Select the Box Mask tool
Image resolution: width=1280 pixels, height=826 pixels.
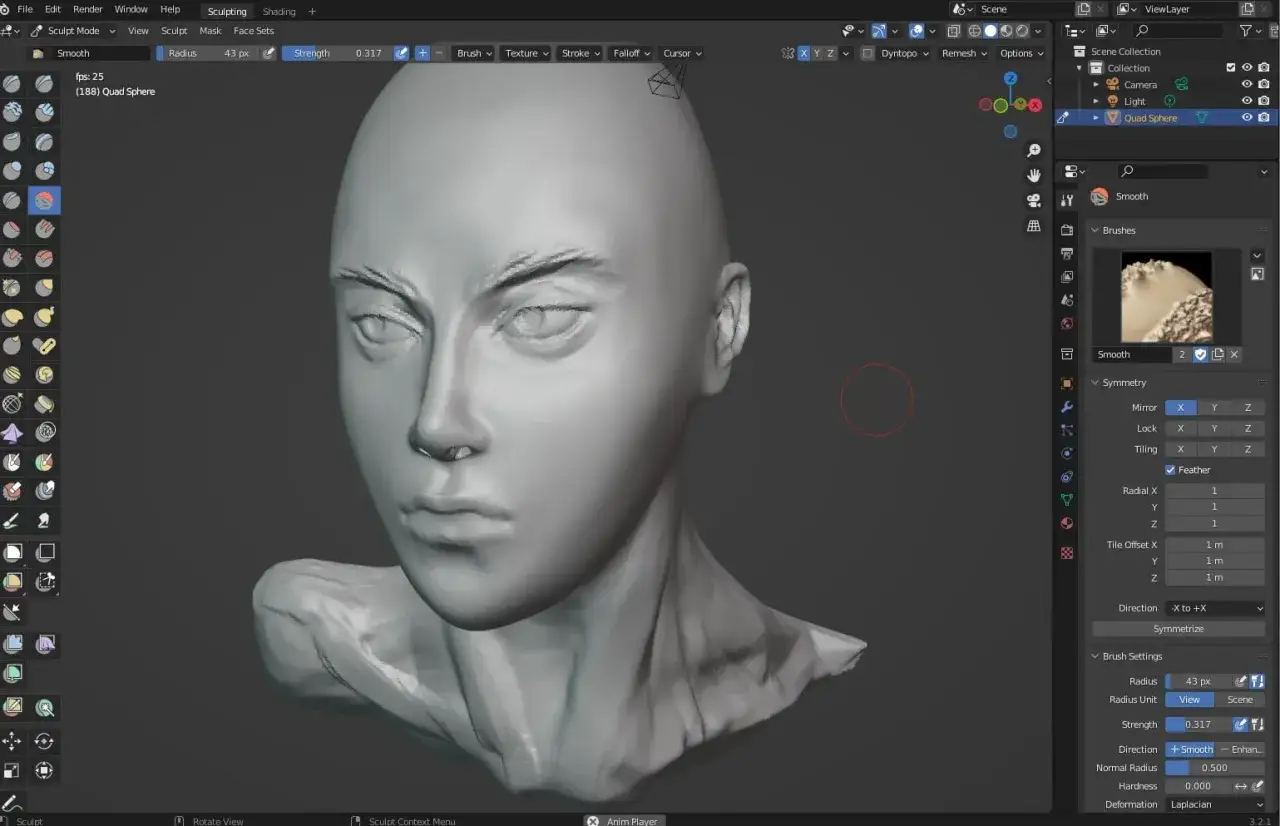[12, 552]
